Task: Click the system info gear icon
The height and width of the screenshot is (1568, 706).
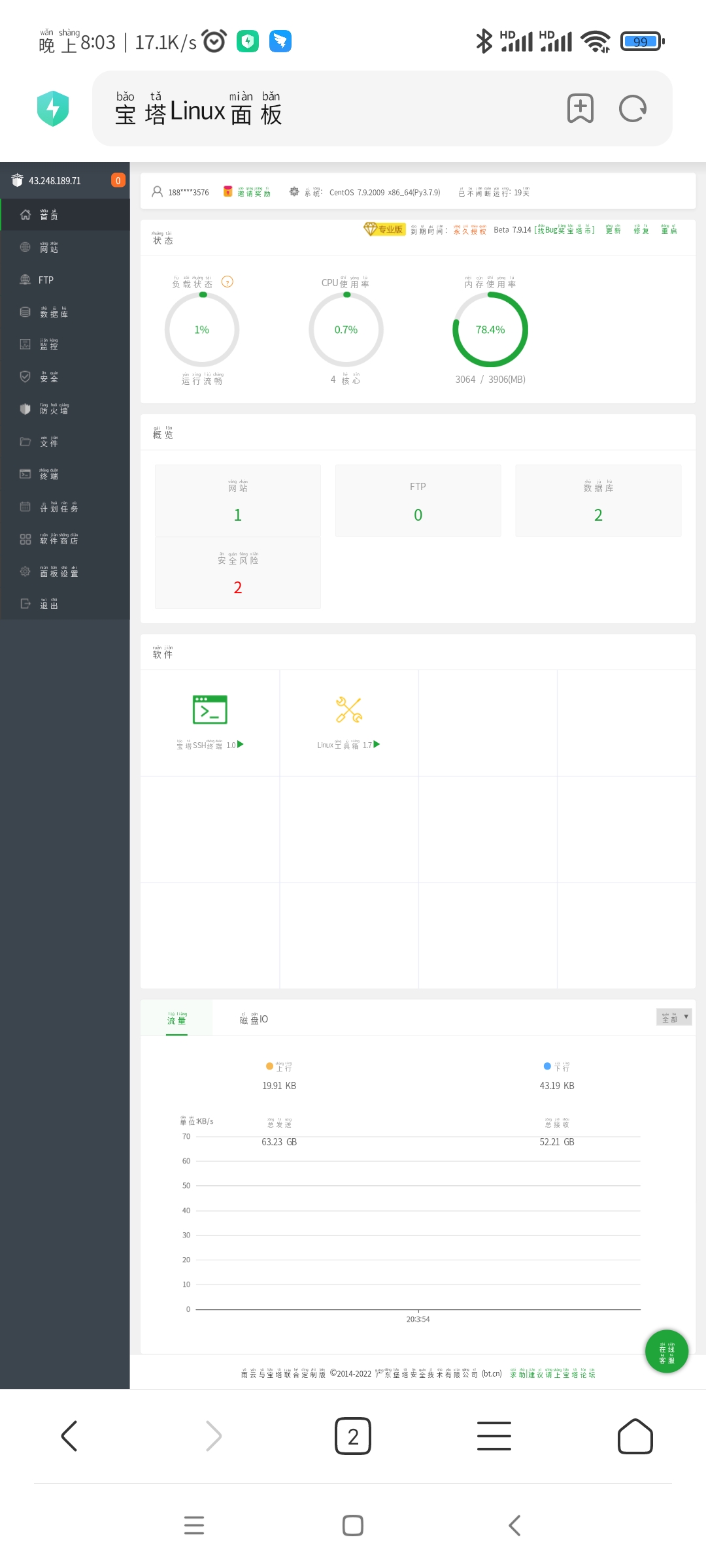Action: pyautogui.click(x=294, y=191)
